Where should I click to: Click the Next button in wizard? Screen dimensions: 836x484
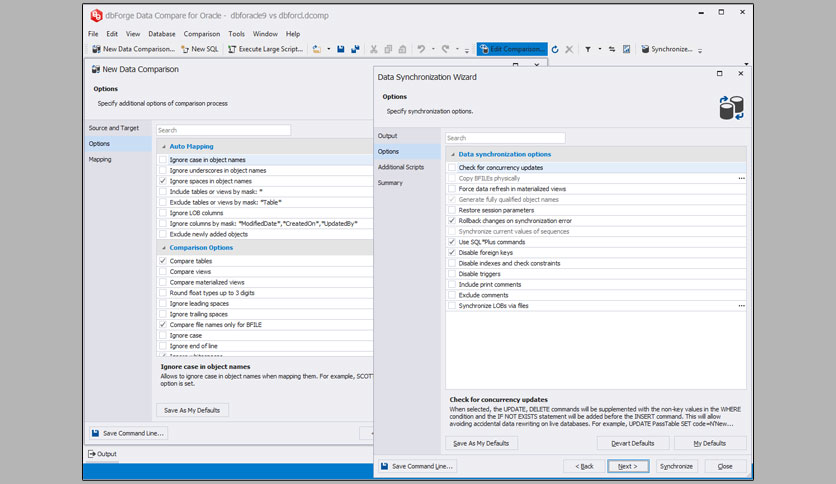[x=628, y=466]
